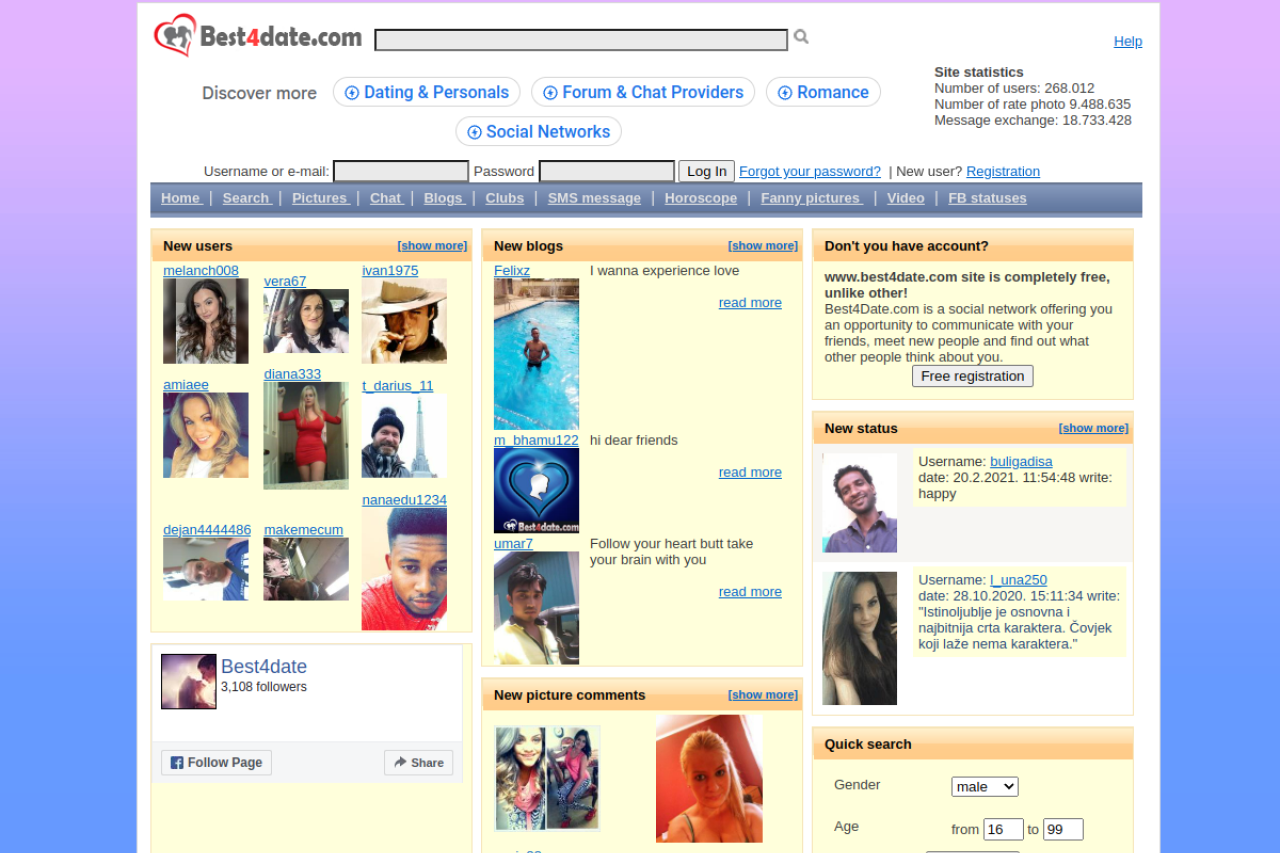Open the l_una250 username link
The width and height of the screenshot is (1280, 853).
tap(1018, 580)
